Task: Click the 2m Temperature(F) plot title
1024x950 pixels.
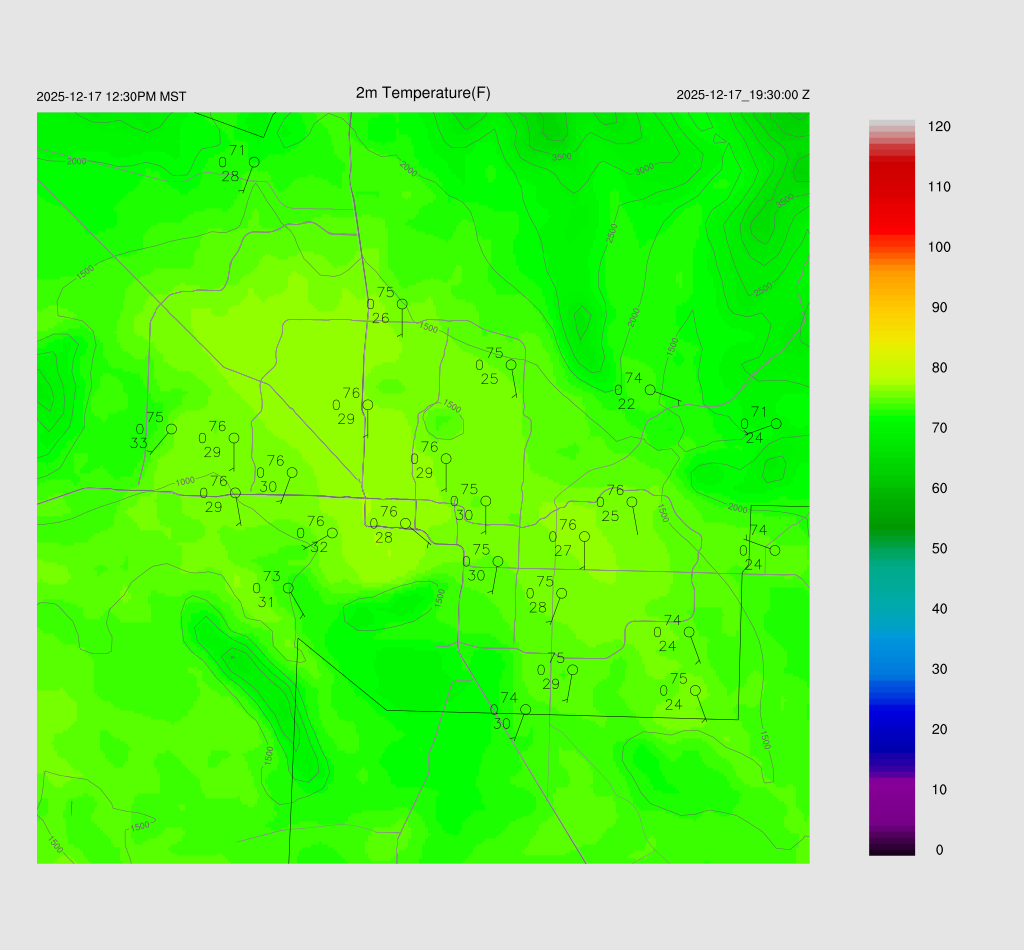Action: [x=423, y=93]
